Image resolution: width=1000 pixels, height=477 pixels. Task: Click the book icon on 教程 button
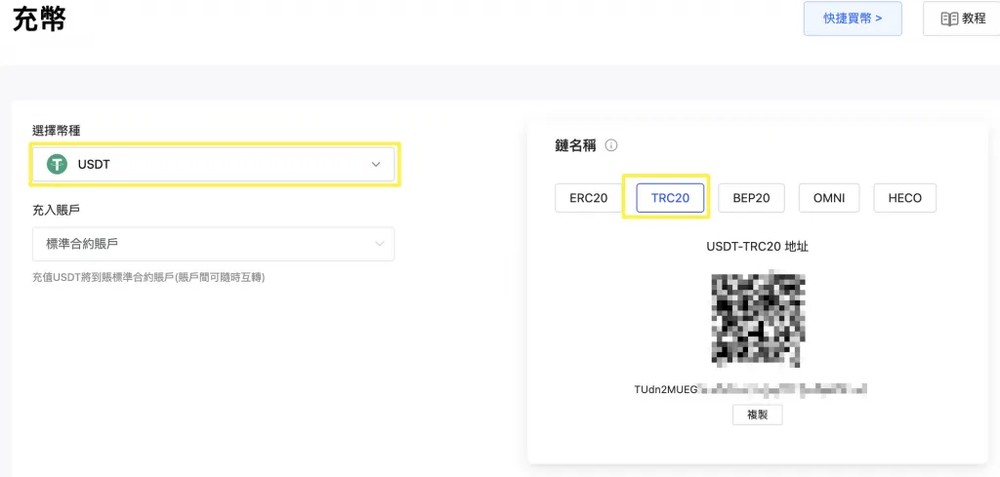[949, 18]
